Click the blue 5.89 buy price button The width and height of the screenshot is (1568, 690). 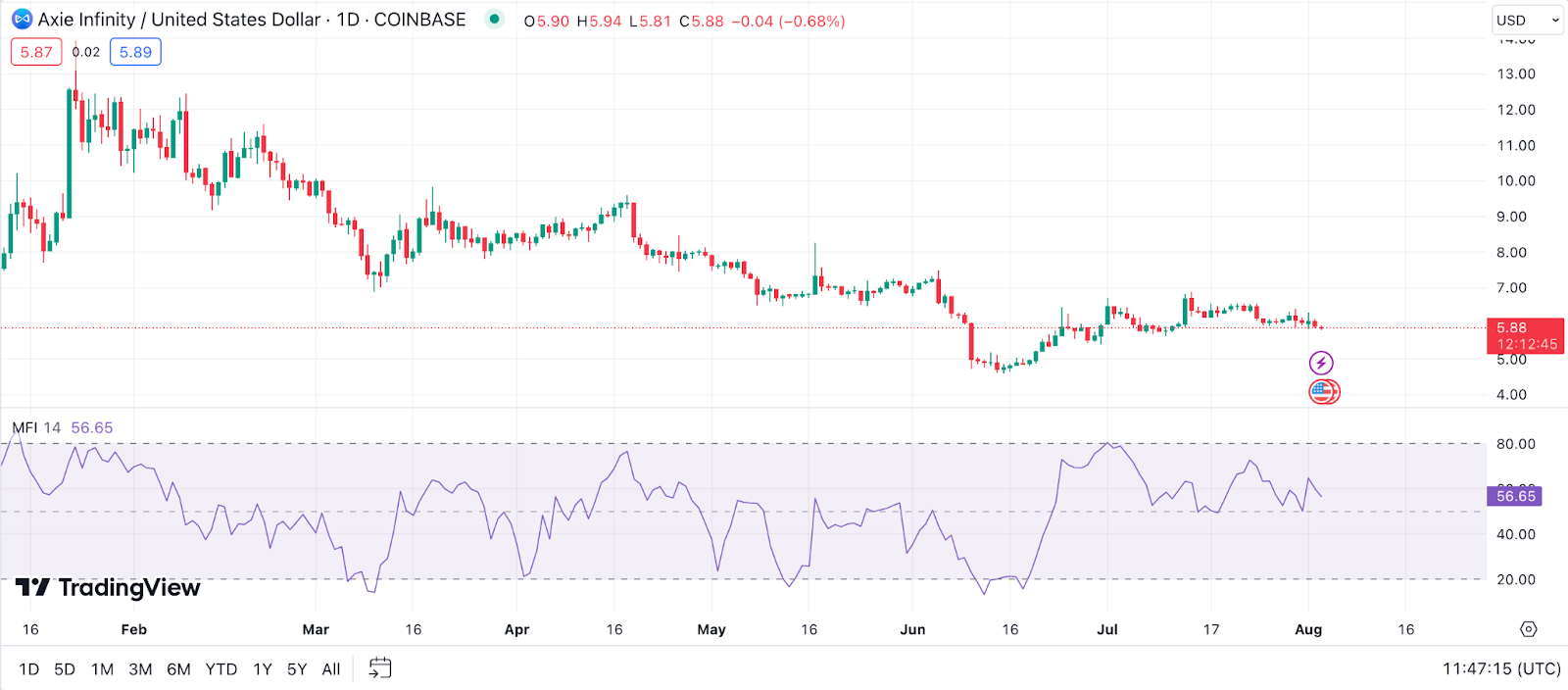pos(135,52)
